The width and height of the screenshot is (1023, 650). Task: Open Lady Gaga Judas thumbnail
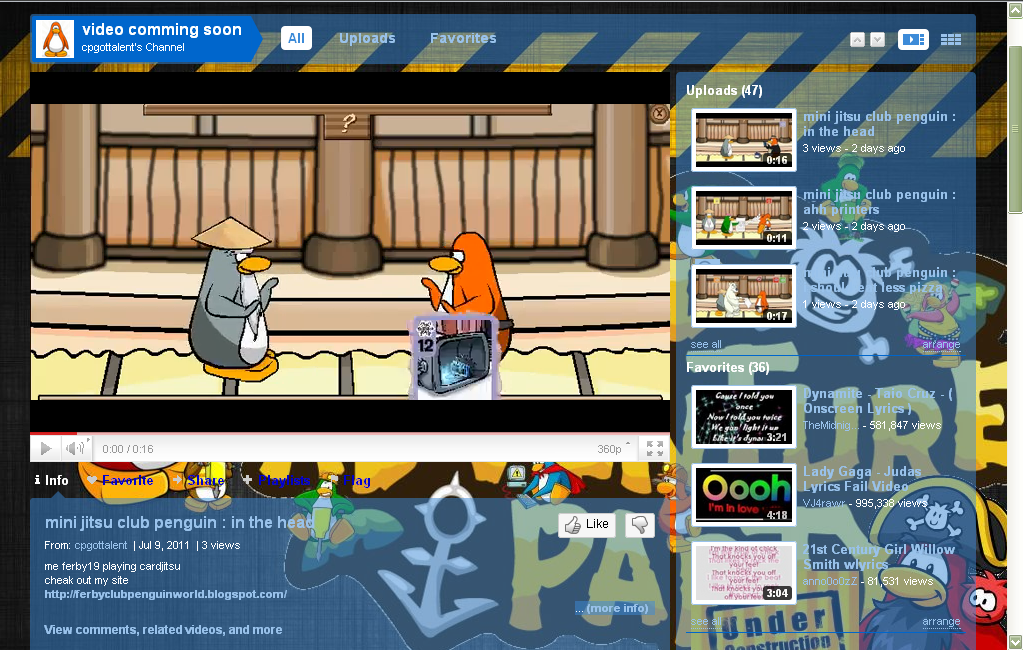coord(744,495)
